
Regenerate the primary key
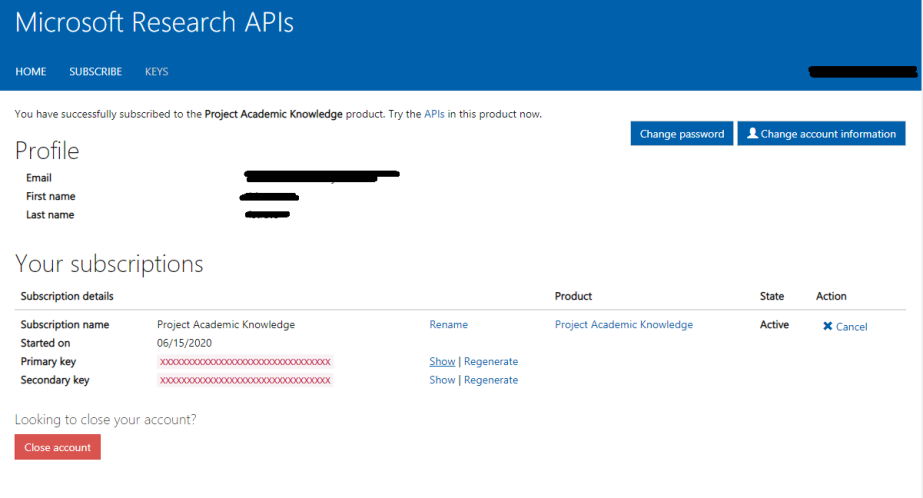tap(491, 362)
